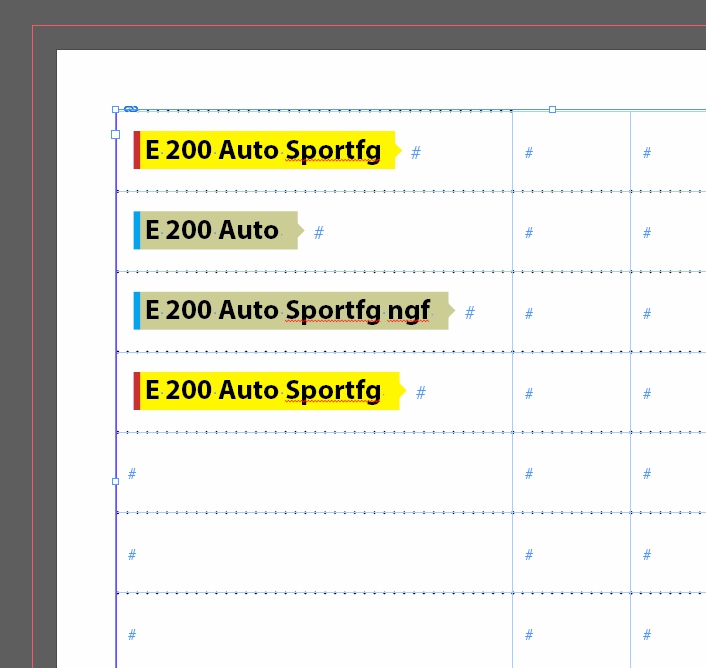The image size is (706, 668).
Task: Click the 'E 200 Auto Sportfg ngf' text
Action: [x=288, y=310]
